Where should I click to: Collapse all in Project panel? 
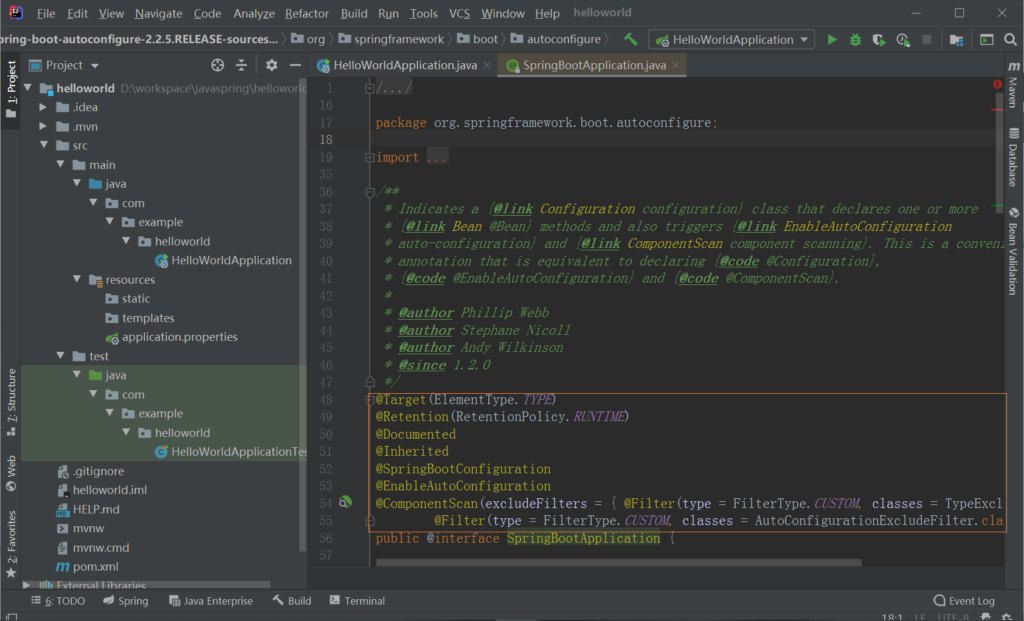click(242, 65)
